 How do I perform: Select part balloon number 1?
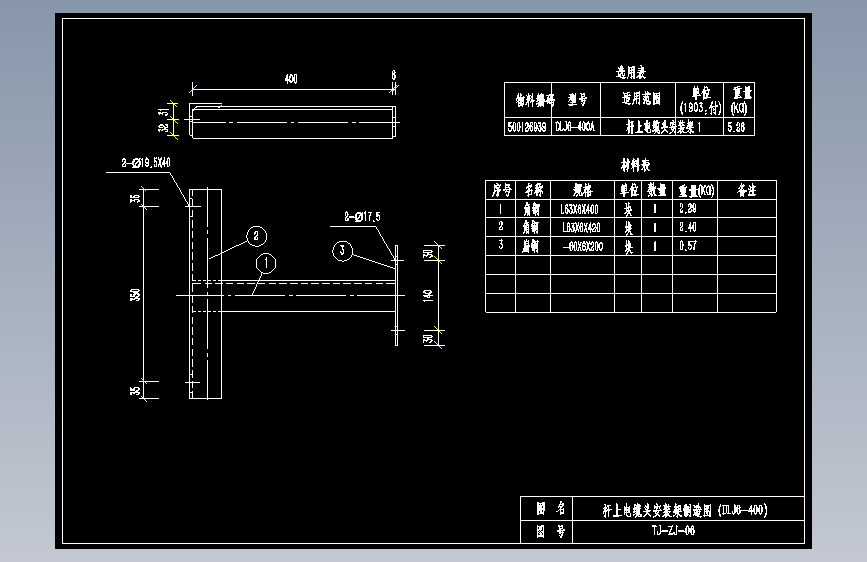266,263
